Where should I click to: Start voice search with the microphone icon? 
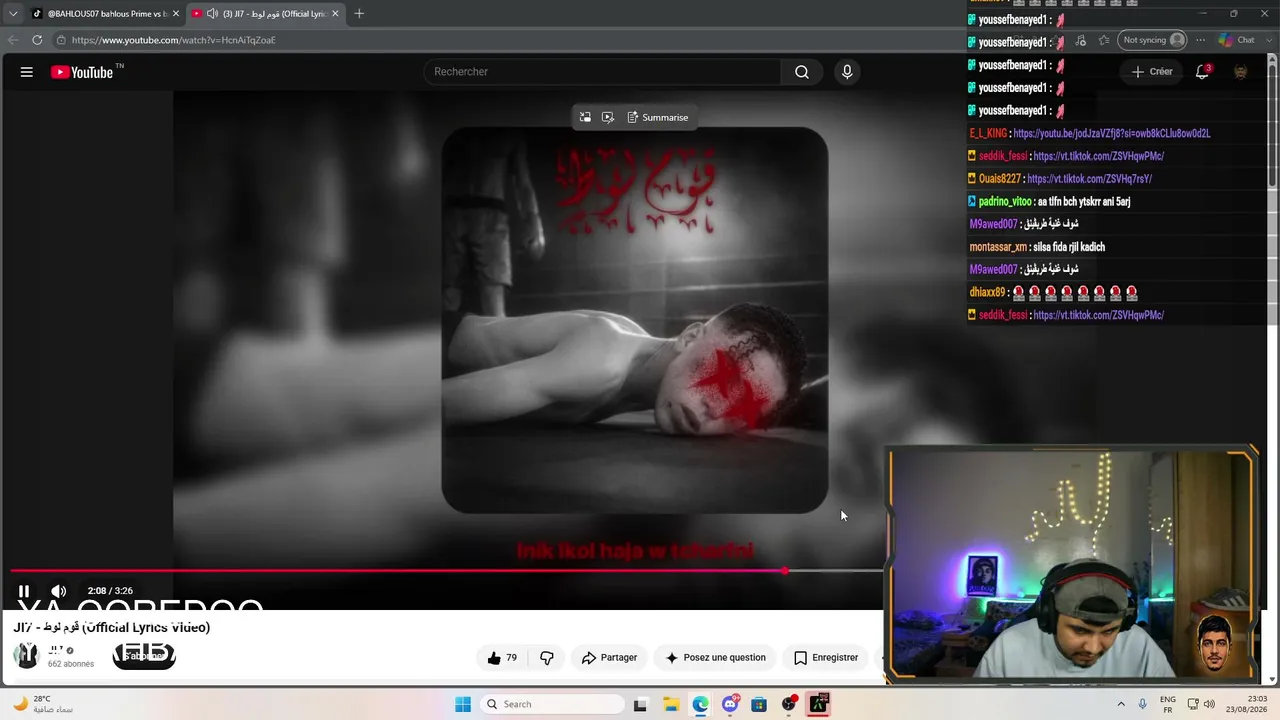[x=847, y=72]
